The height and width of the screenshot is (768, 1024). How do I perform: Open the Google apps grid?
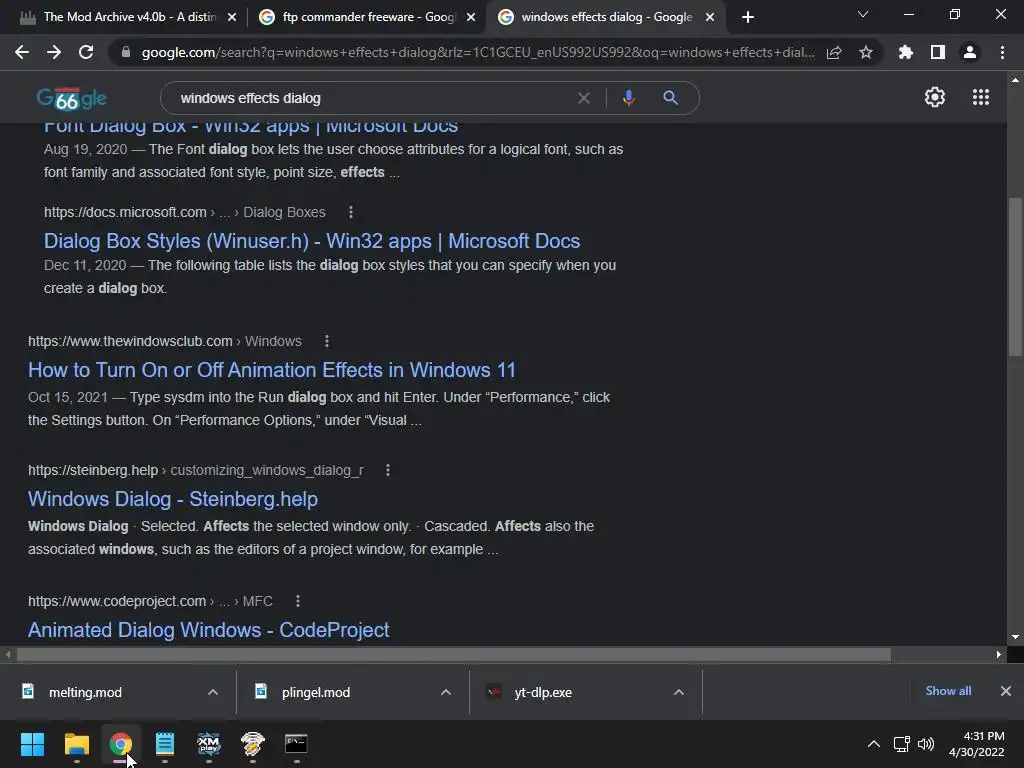981,97
